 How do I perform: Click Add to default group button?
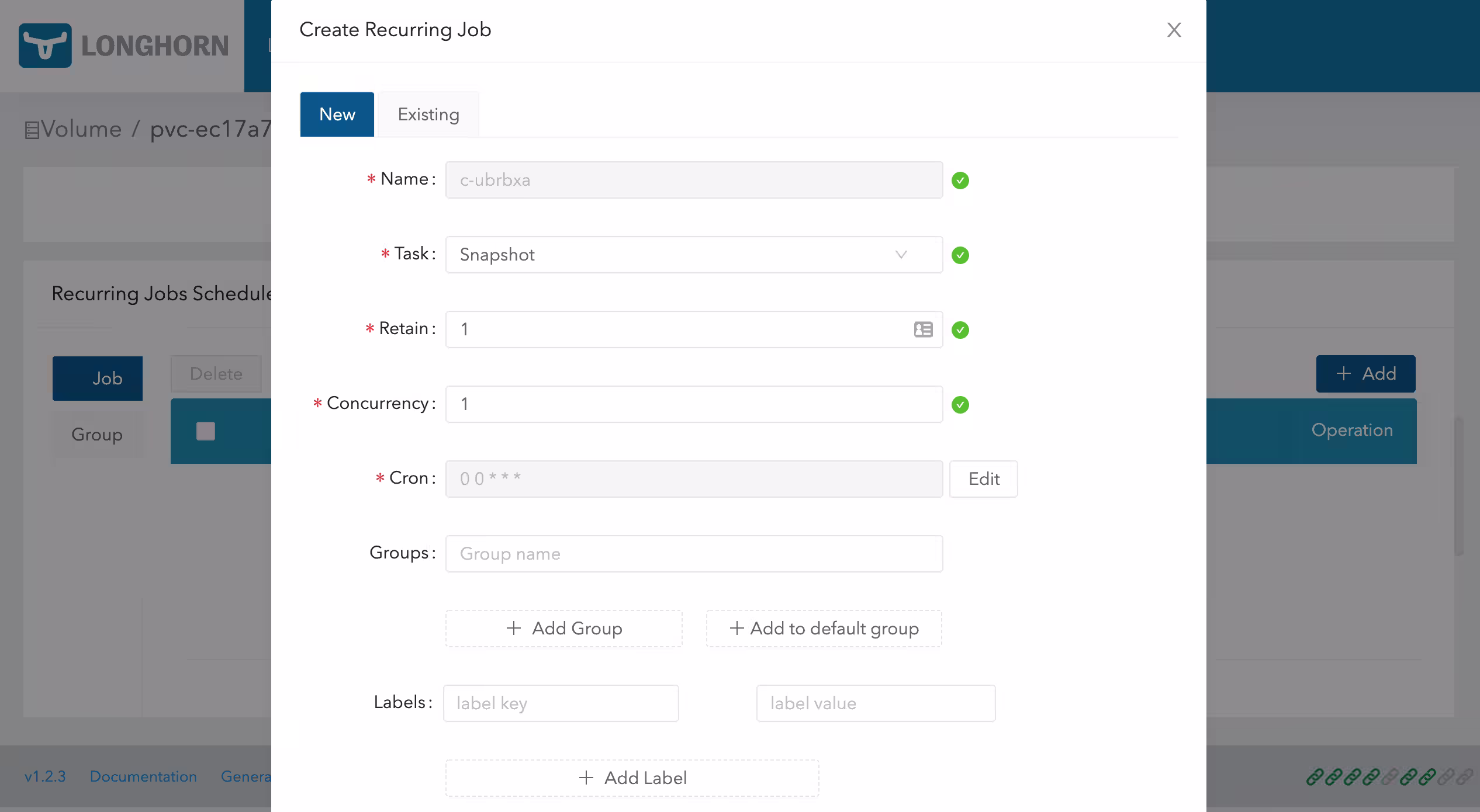824,629
